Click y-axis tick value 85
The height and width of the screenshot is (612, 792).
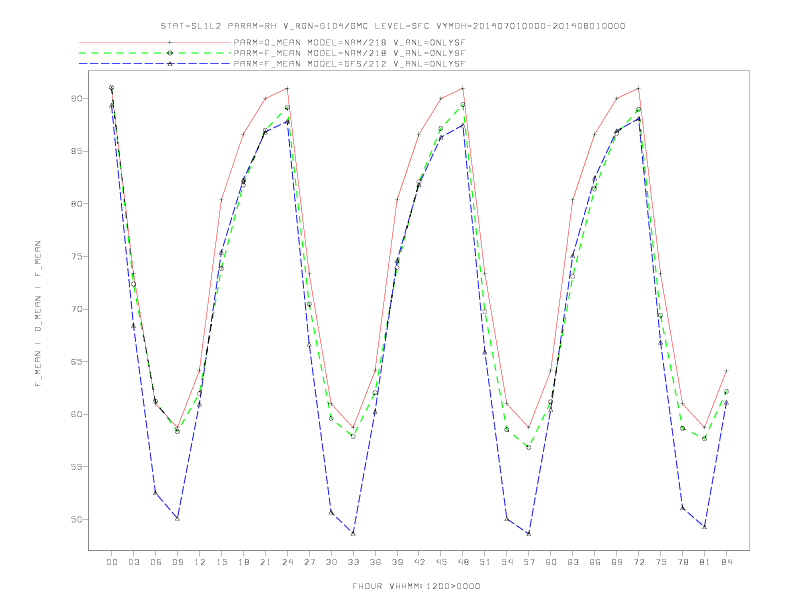(x=76, y=151)
